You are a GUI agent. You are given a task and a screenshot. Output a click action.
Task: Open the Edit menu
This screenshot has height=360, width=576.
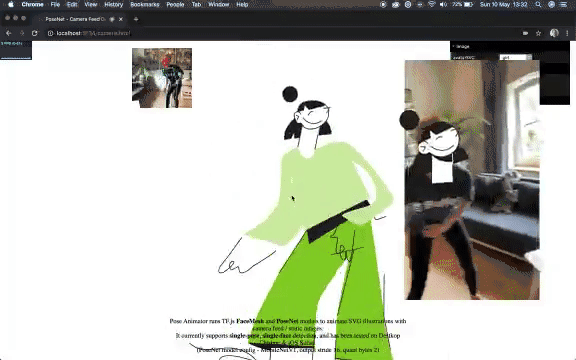[72, 4]
